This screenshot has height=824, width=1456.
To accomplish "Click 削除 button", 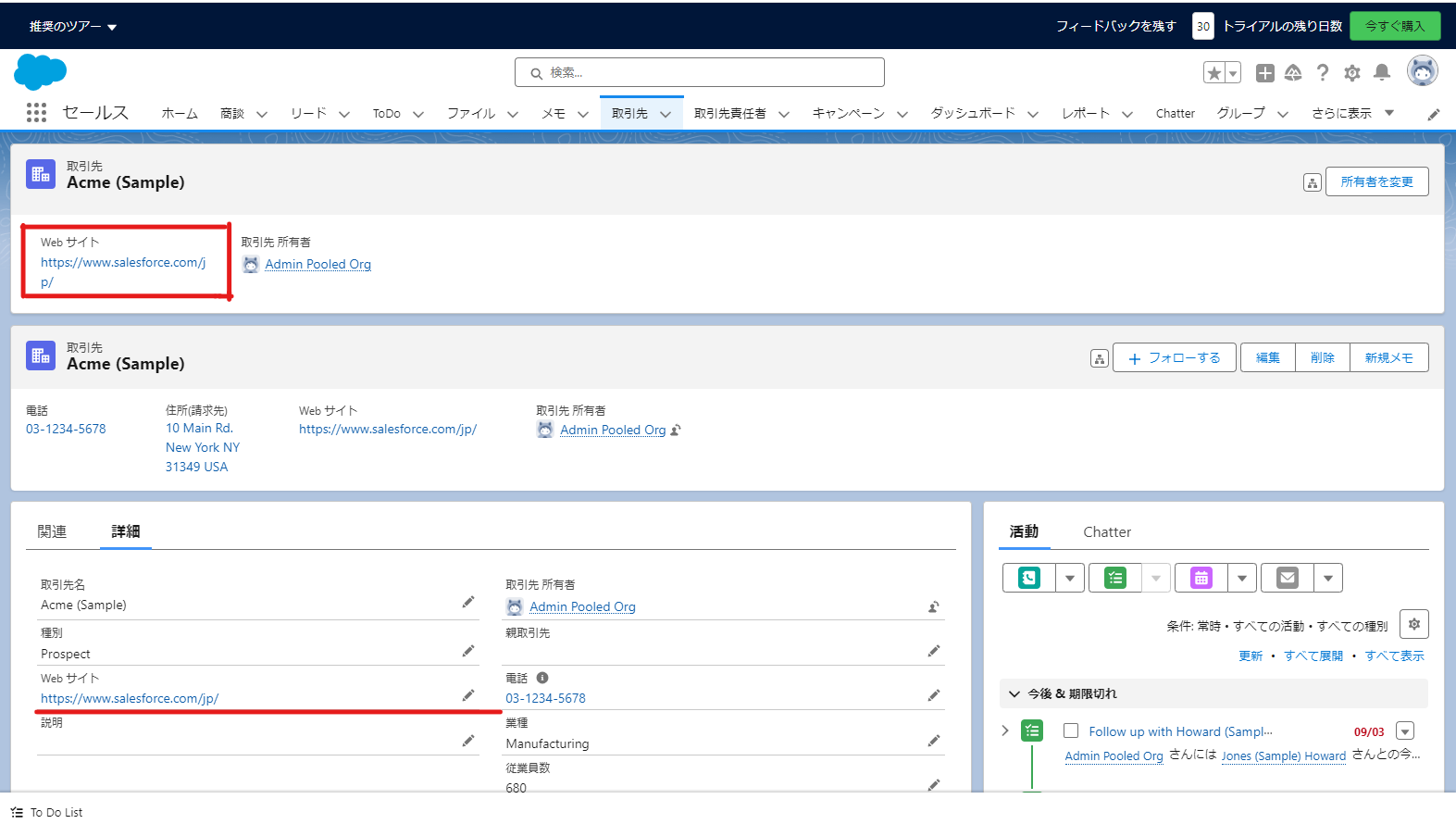I will coord(1323,357).
